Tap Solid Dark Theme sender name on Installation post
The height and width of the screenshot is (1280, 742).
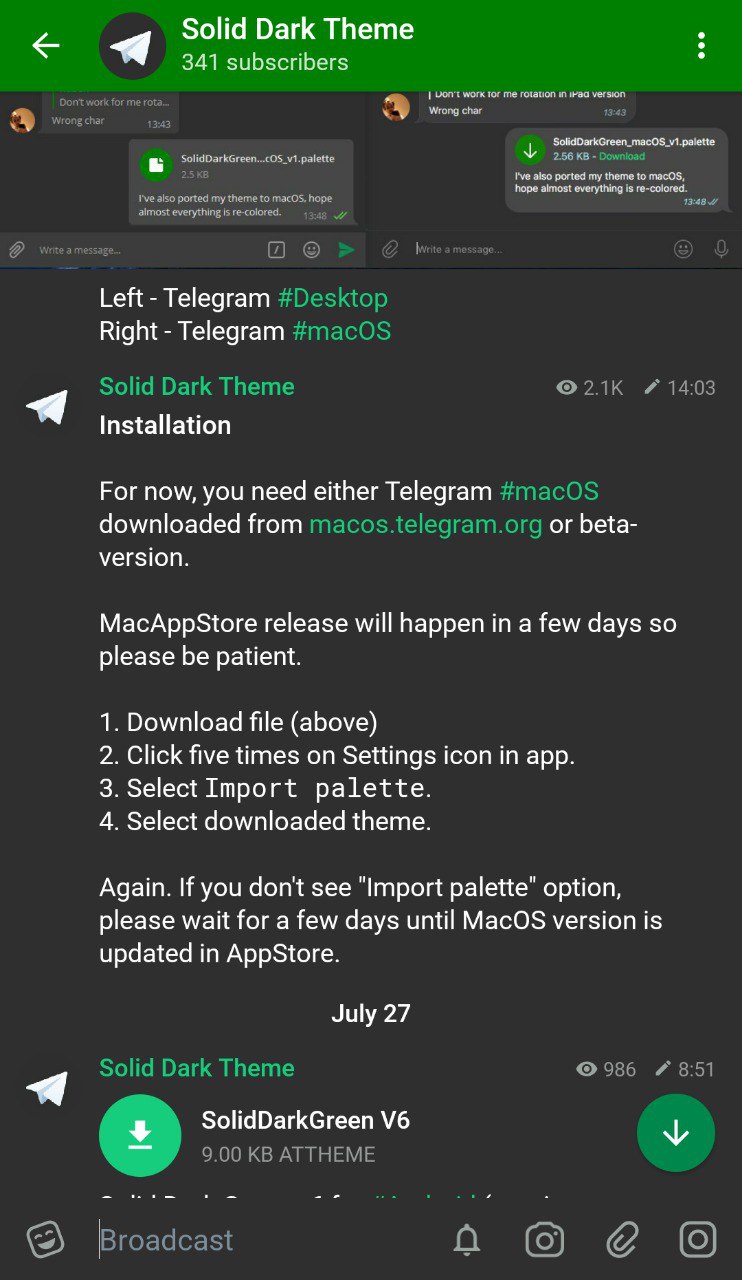(x=197, y=386)
